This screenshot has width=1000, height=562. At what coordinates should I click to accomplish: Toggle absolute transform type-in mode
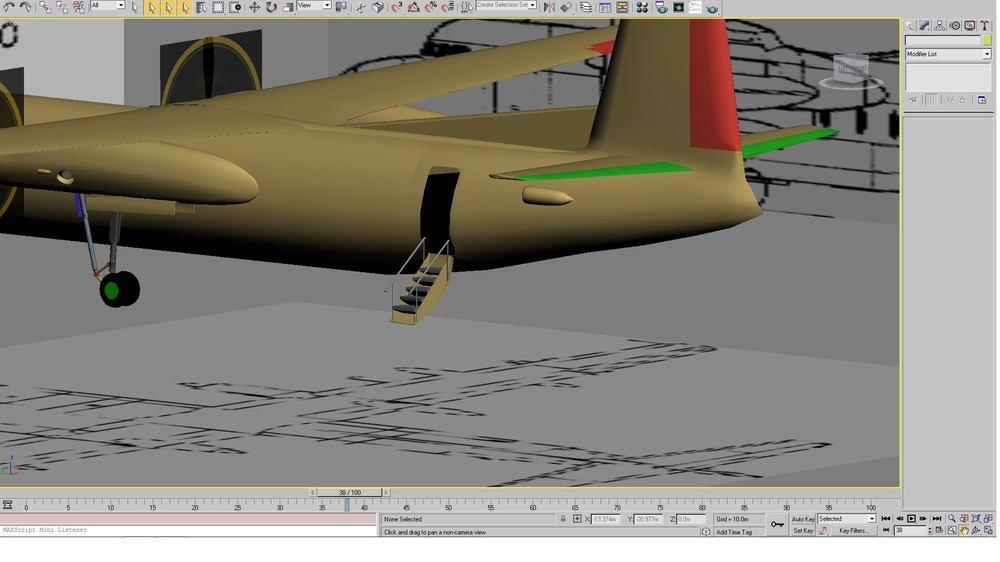[577, 519]
